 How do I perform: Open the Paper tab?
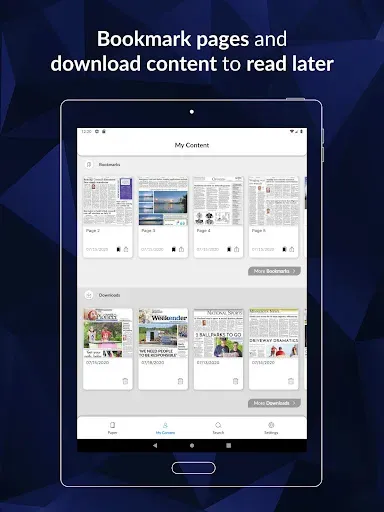[112, 428]
